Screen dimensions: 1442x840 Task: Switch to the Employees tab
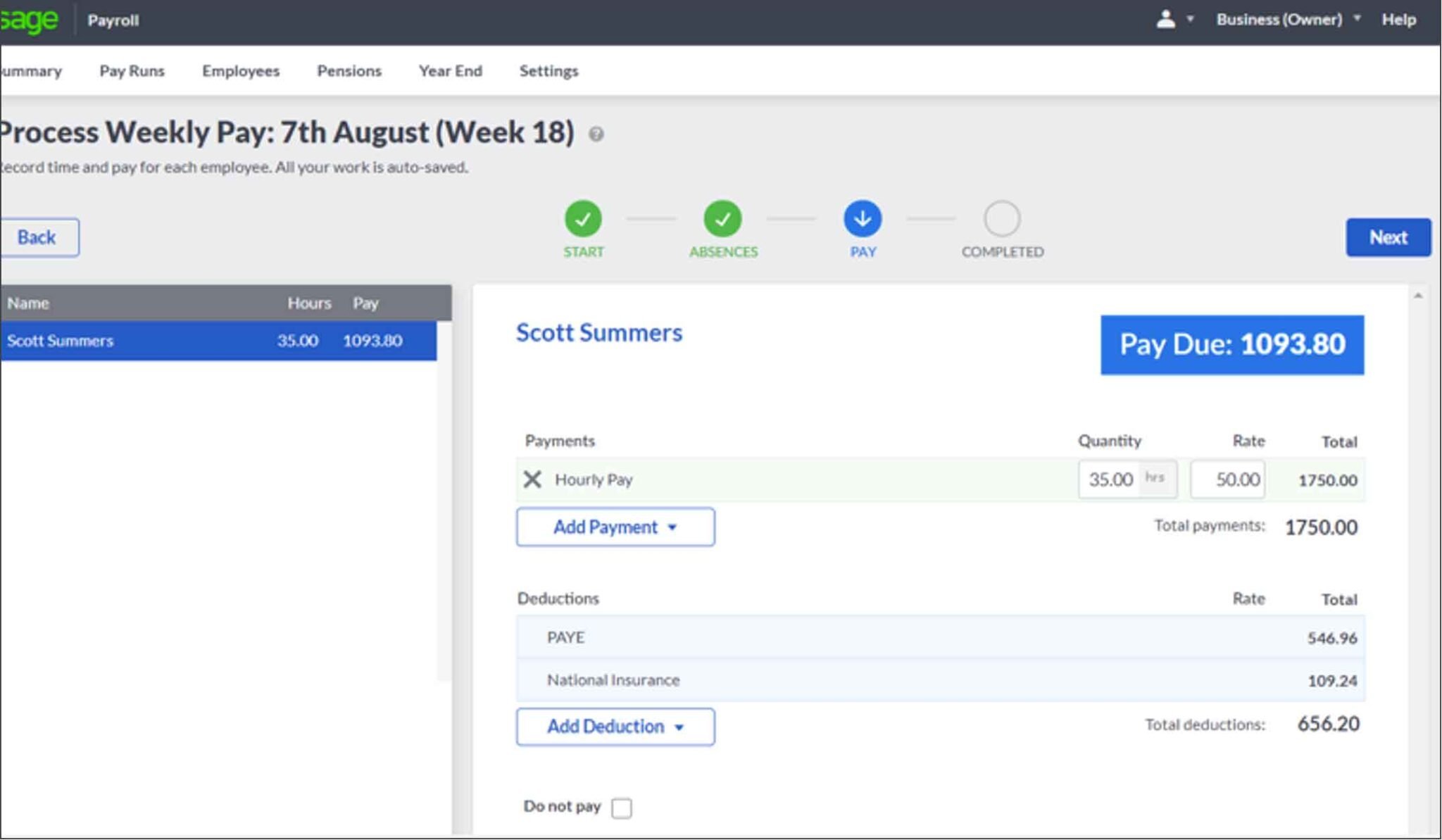240,70
